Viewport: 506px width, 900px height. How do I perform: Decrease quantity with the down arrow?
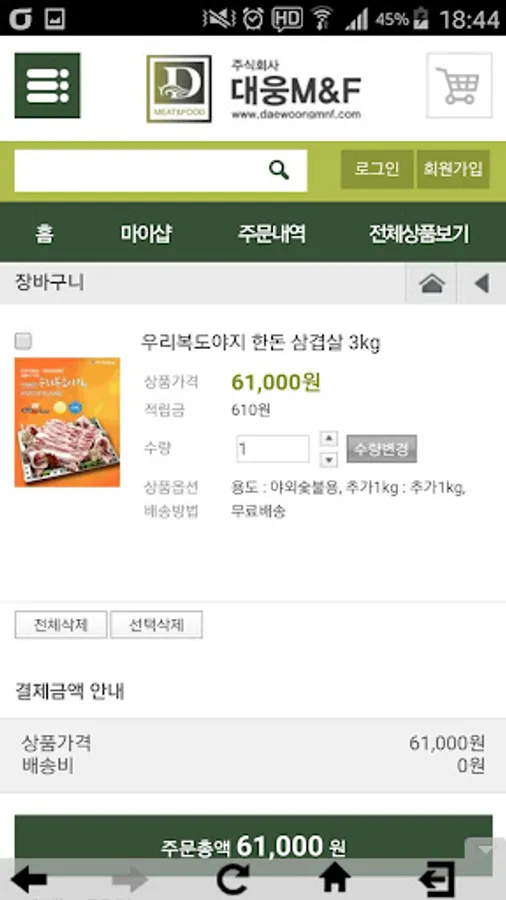(328, 459)
